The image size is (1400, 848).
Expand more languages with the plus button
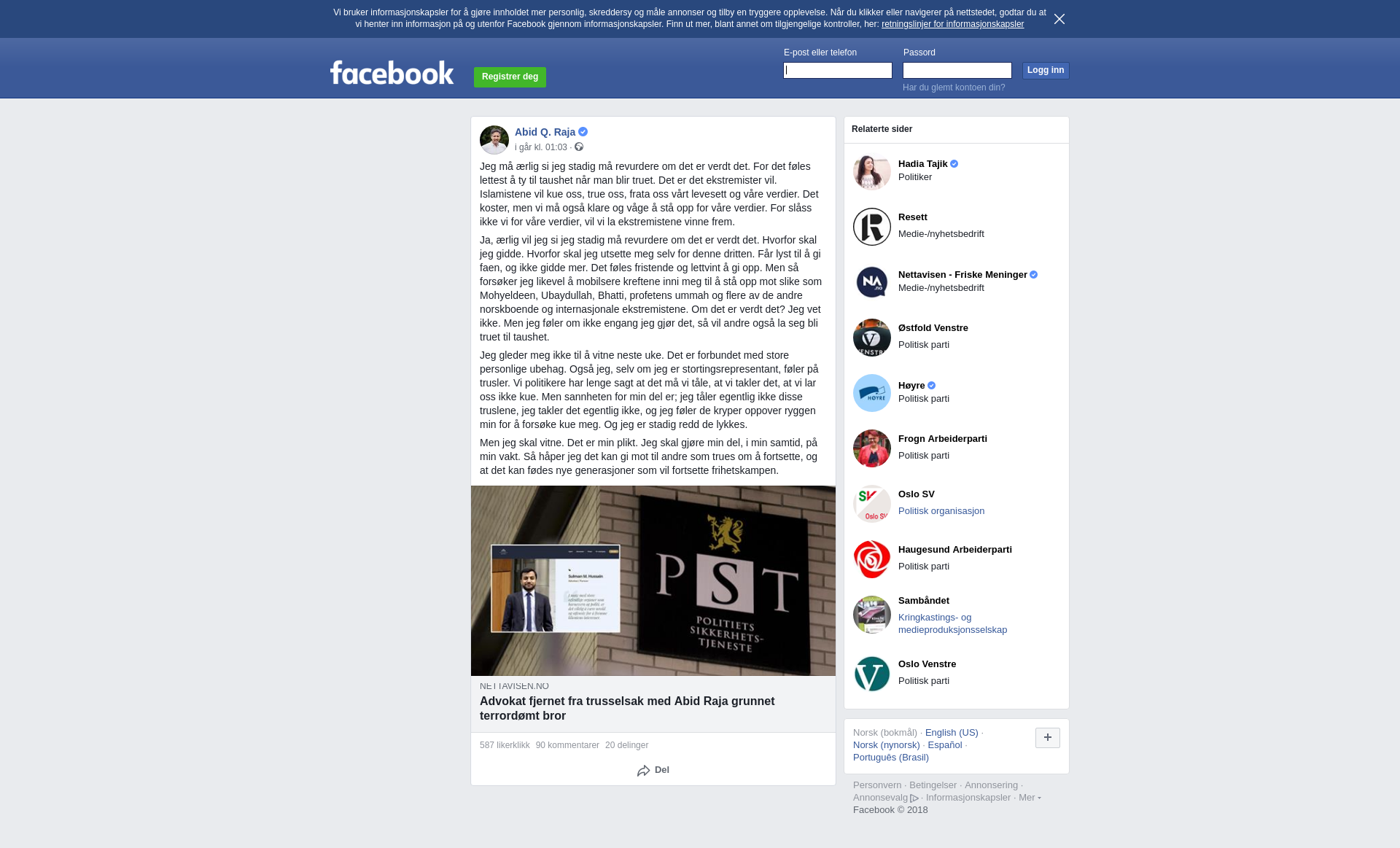(x=1048, y=738)
